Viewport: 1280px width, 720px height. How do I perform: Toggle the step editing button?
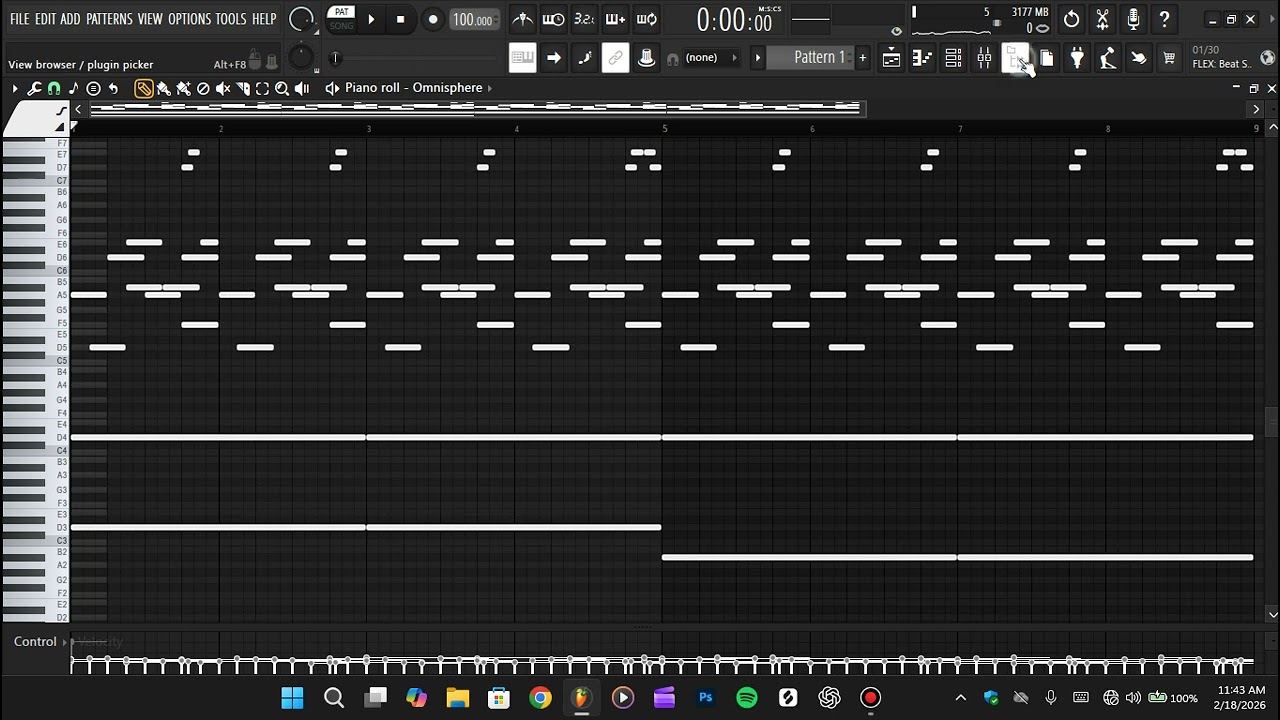(584, 58)
